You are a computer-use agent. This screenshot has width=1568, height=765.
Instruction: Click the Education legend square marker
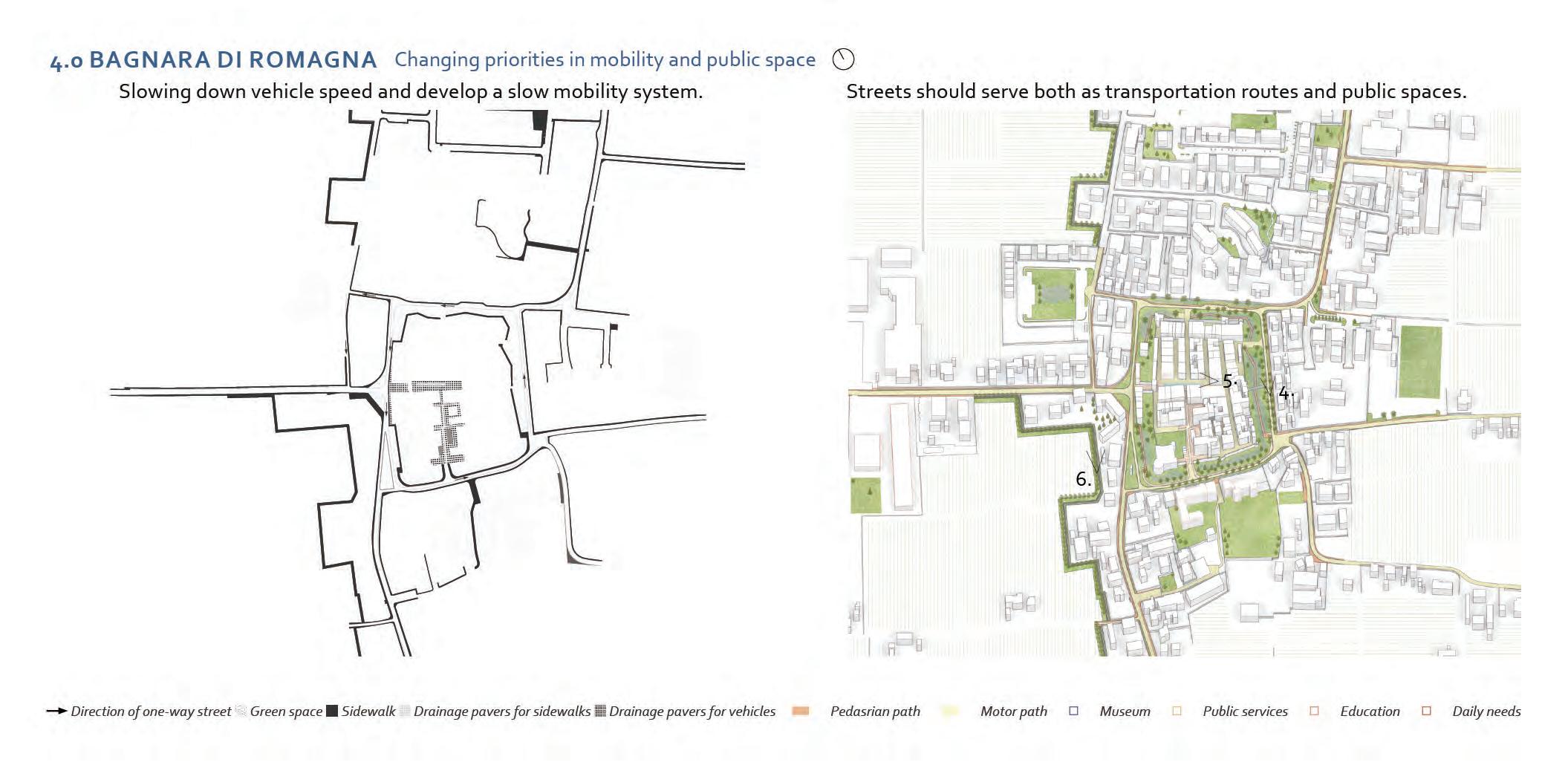click(x=1314, y=711)
